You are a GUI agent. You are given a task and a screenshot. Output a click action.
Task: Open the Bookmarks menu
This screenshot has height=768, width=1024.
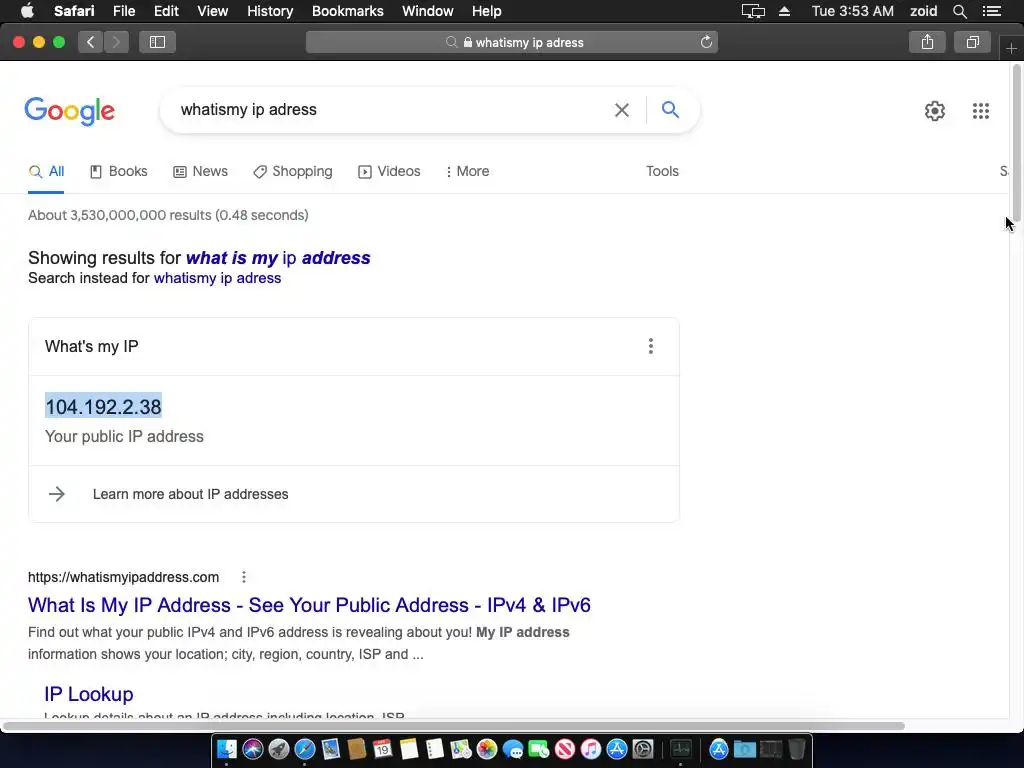pos(347,11)
